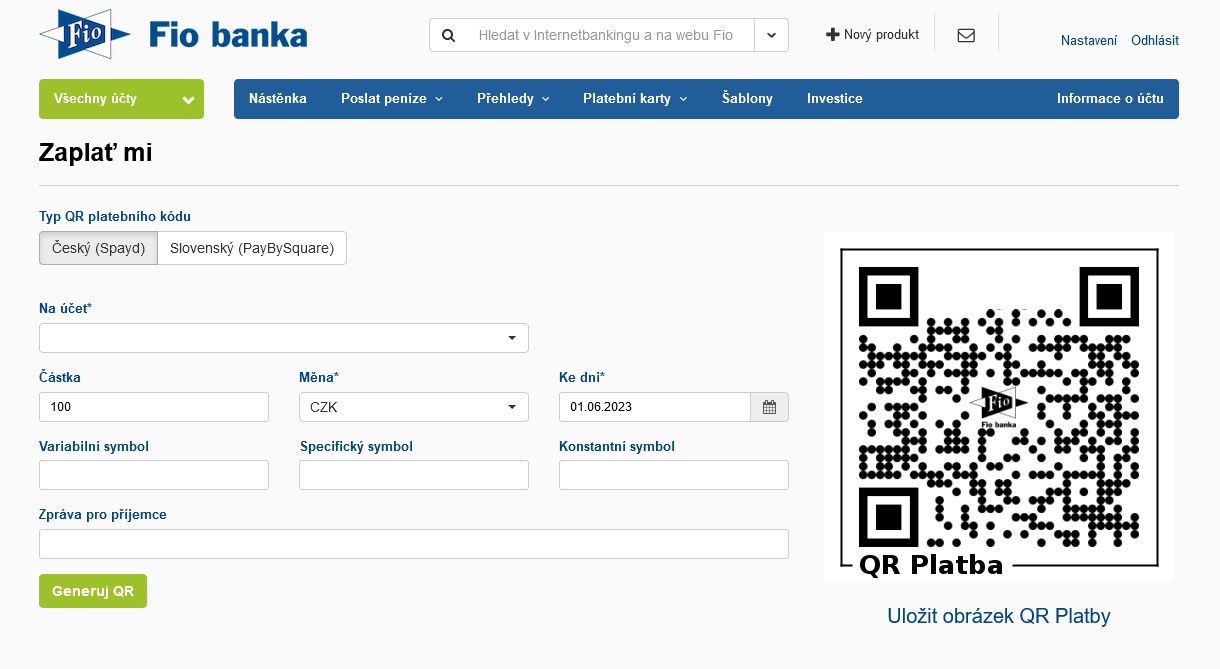Click the Částka amount input field

pos(154,407)
